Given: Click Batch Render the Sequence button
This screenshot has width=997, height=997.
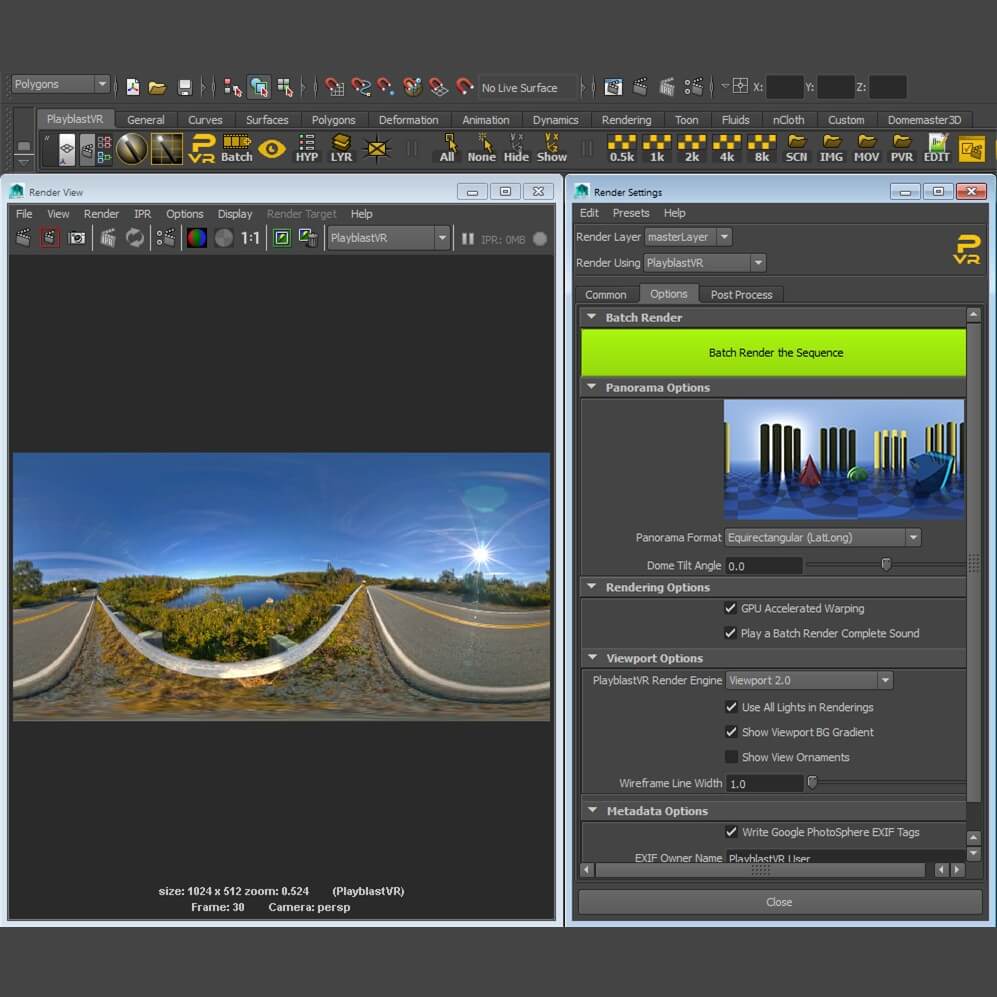Looking at the screenshot, I should coord(773,353).
